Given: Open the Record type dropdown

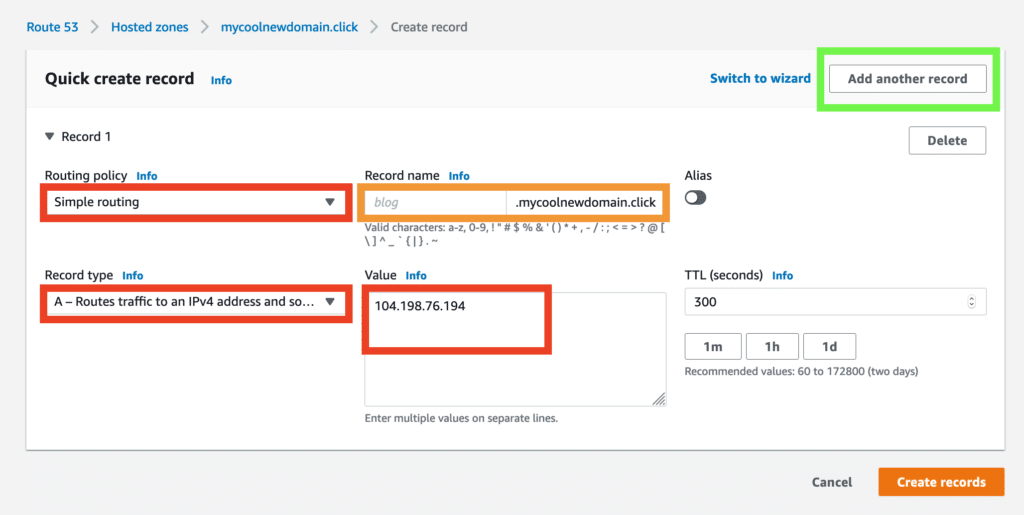Looking at the screenshot, I should point(195,301).
